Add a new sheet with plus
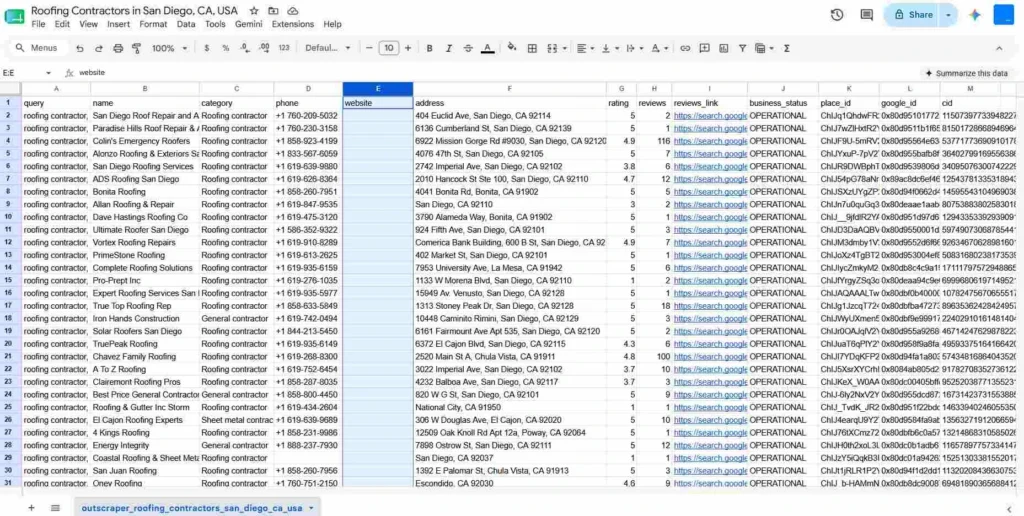The image size is (1024, 516). pos(31,508)
